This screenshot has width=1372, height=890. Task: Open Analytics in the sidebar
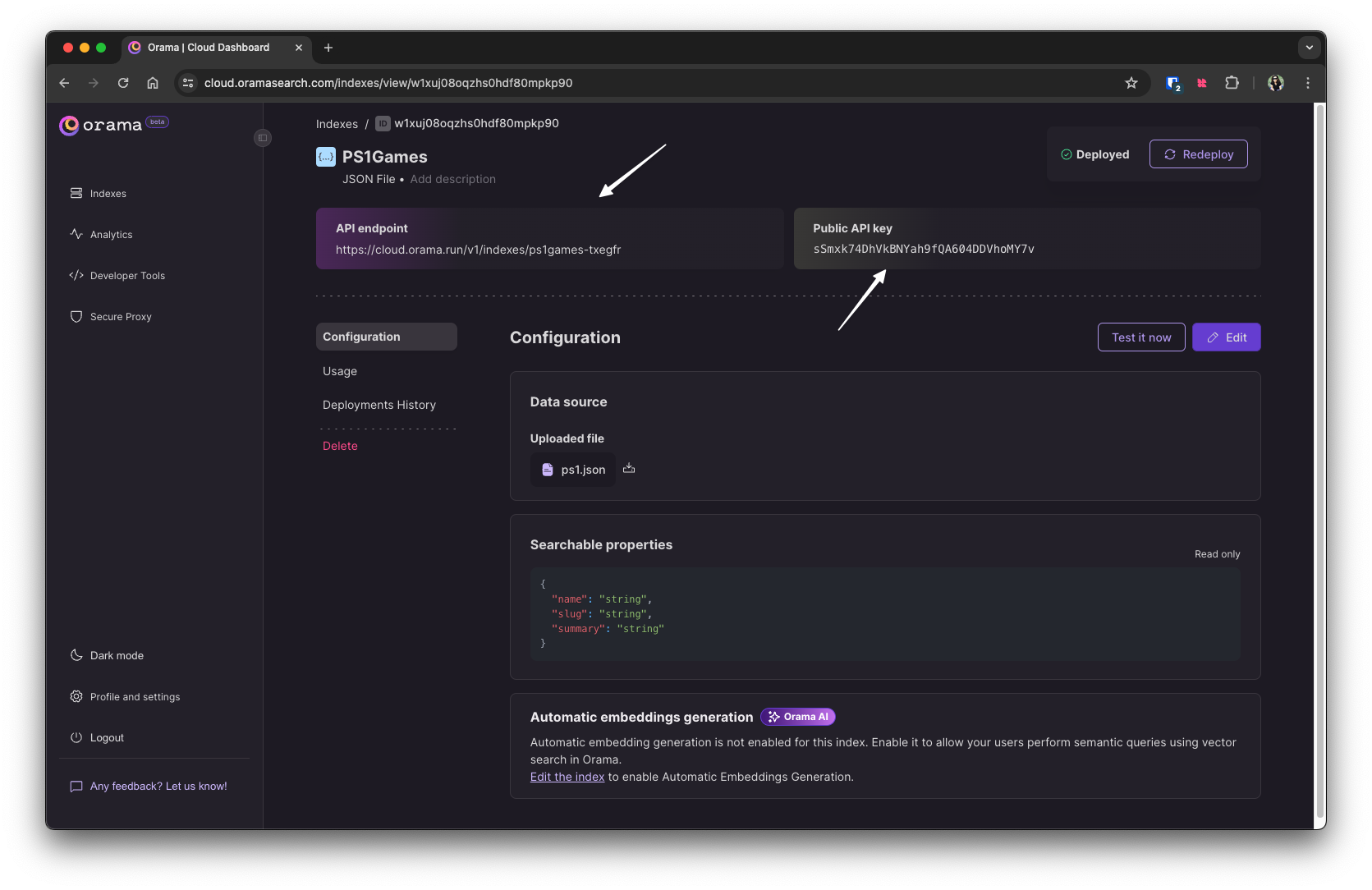click(102, 235)
